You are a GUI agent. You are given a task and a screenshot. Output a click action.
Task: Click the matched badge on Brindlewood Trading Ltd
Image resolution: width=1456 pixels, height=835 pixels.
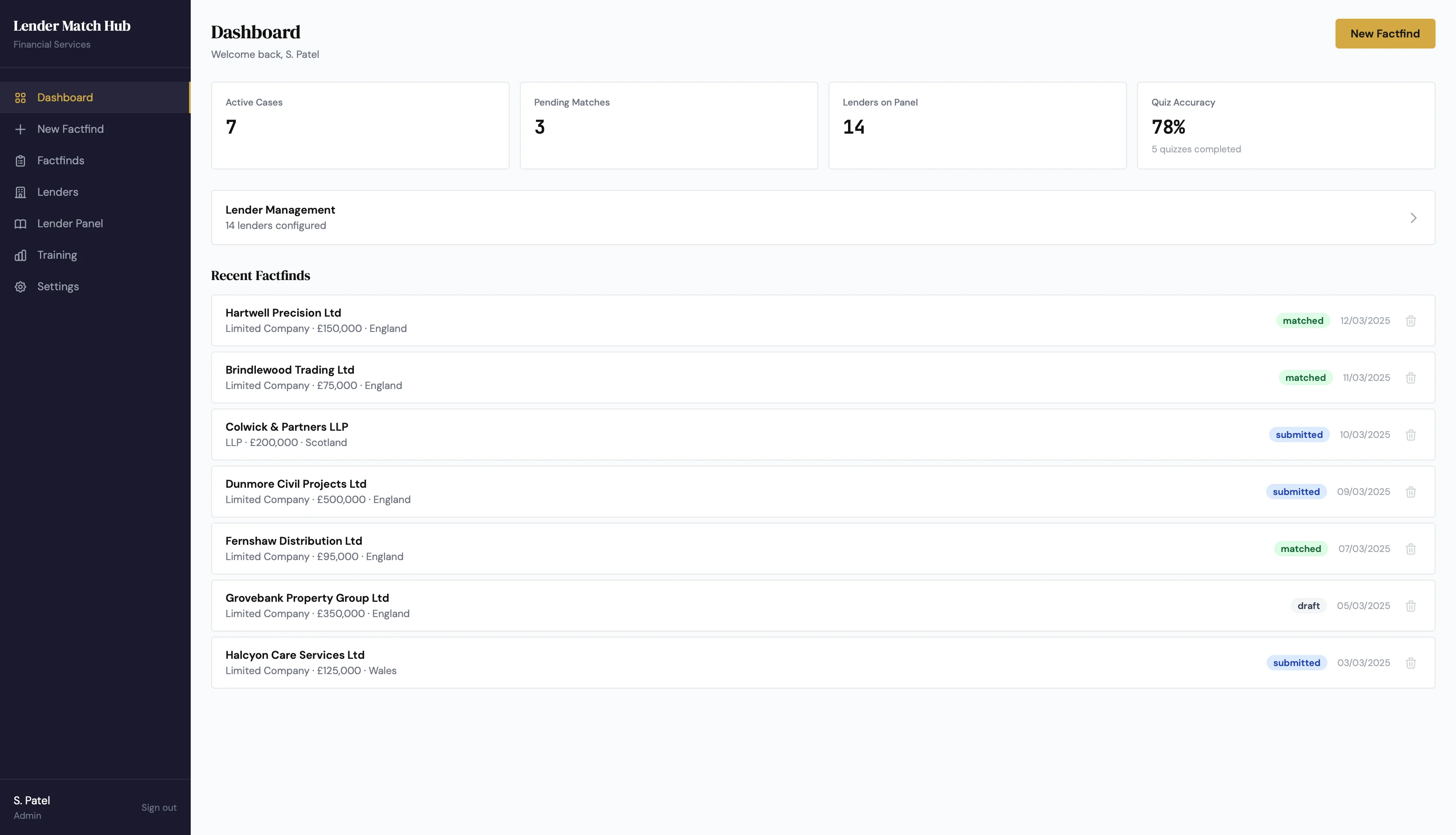(x=1306, y=377)
